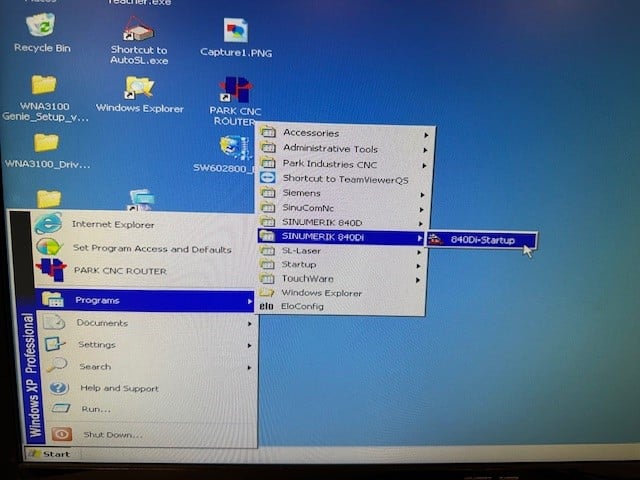
Task: Open the Shortcut to AutoSL.exe icon
Action: 138,29
